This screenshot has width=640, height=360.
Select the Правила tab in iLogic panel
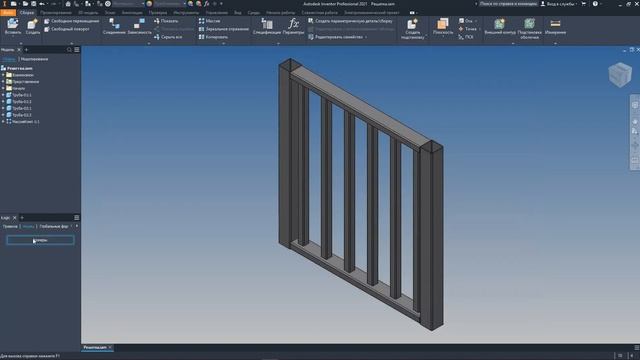(10, 226)
